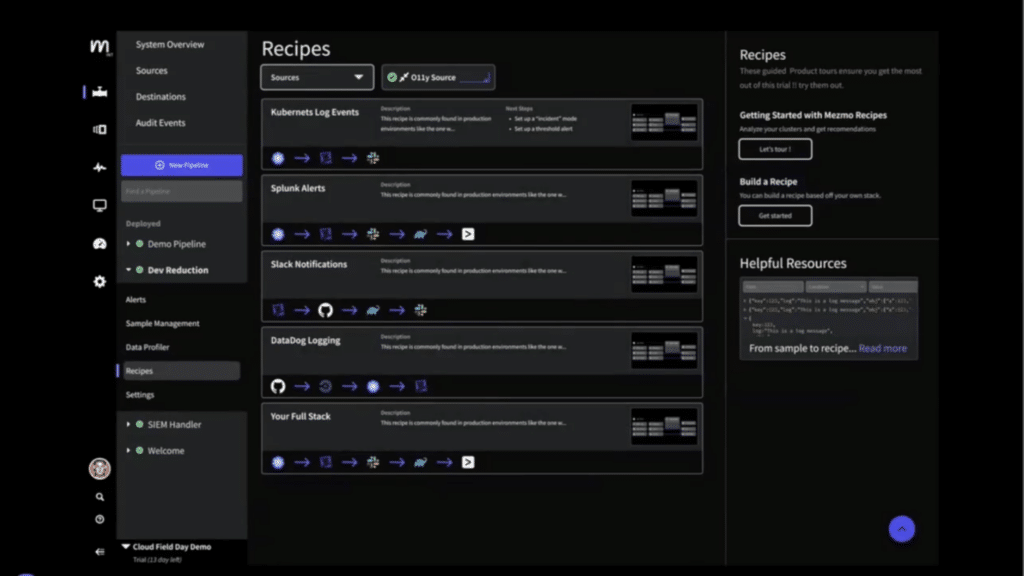Expand the Demo Pipeline tree item
Viewport: 1024px width, 576px height.
(x=128, y=244)
